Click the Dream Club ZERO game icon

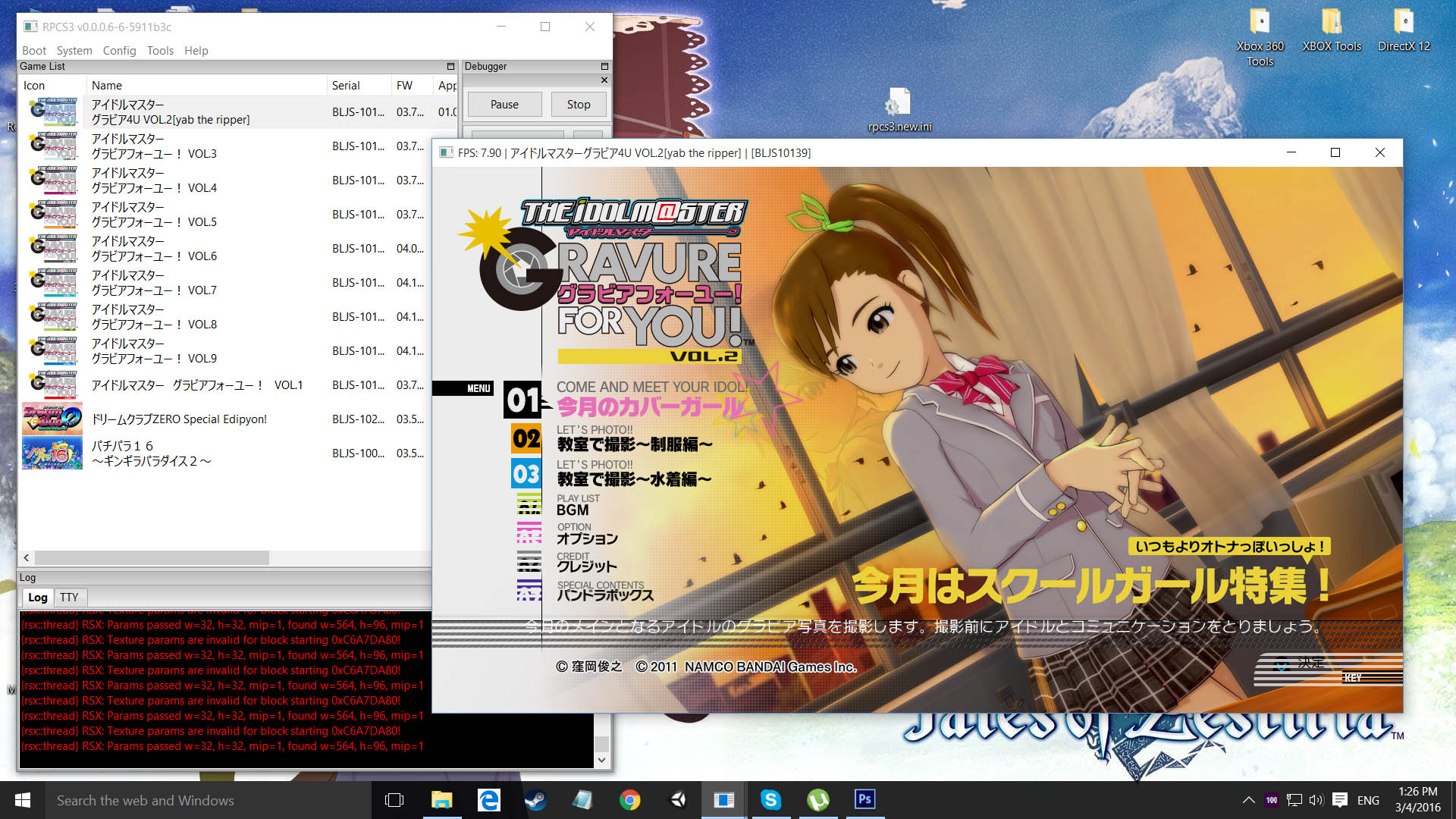coord(52,419)
